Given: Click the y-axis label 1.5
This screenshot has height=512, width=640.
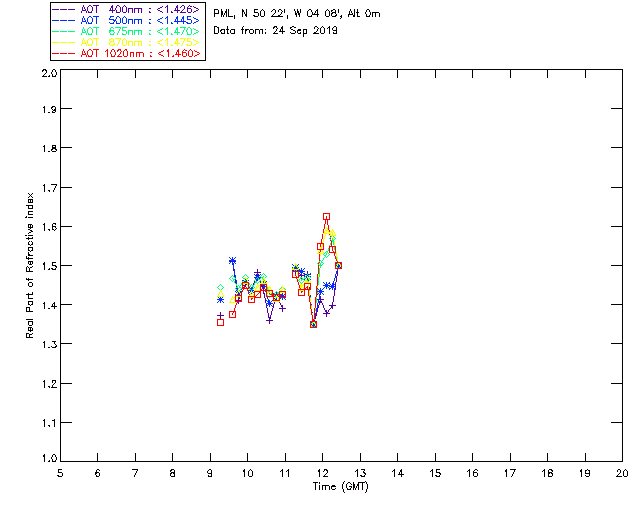Looking at the screenshot, I should tap(49, 266).
